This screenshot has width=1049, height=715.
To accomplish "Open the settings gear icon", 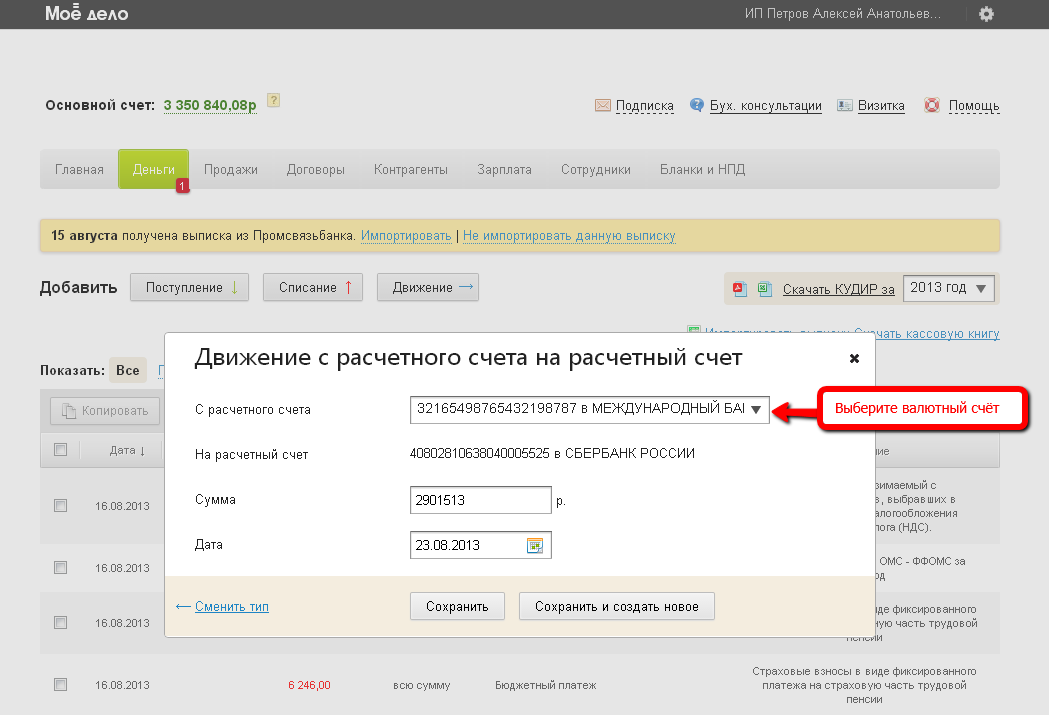I will [x=986, y=14].
